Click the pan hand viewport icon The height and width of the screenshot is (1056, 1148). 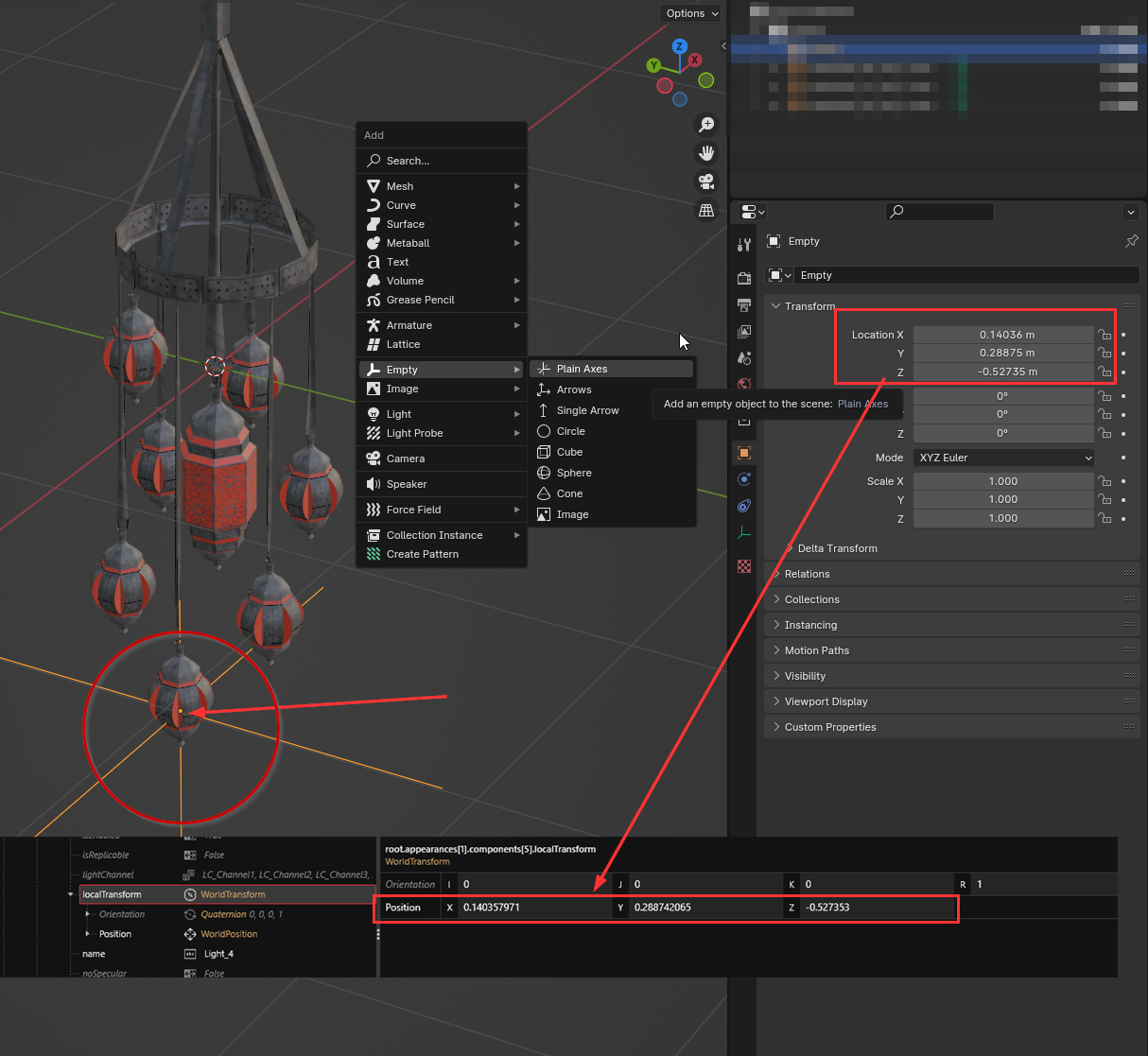(706, 153)
